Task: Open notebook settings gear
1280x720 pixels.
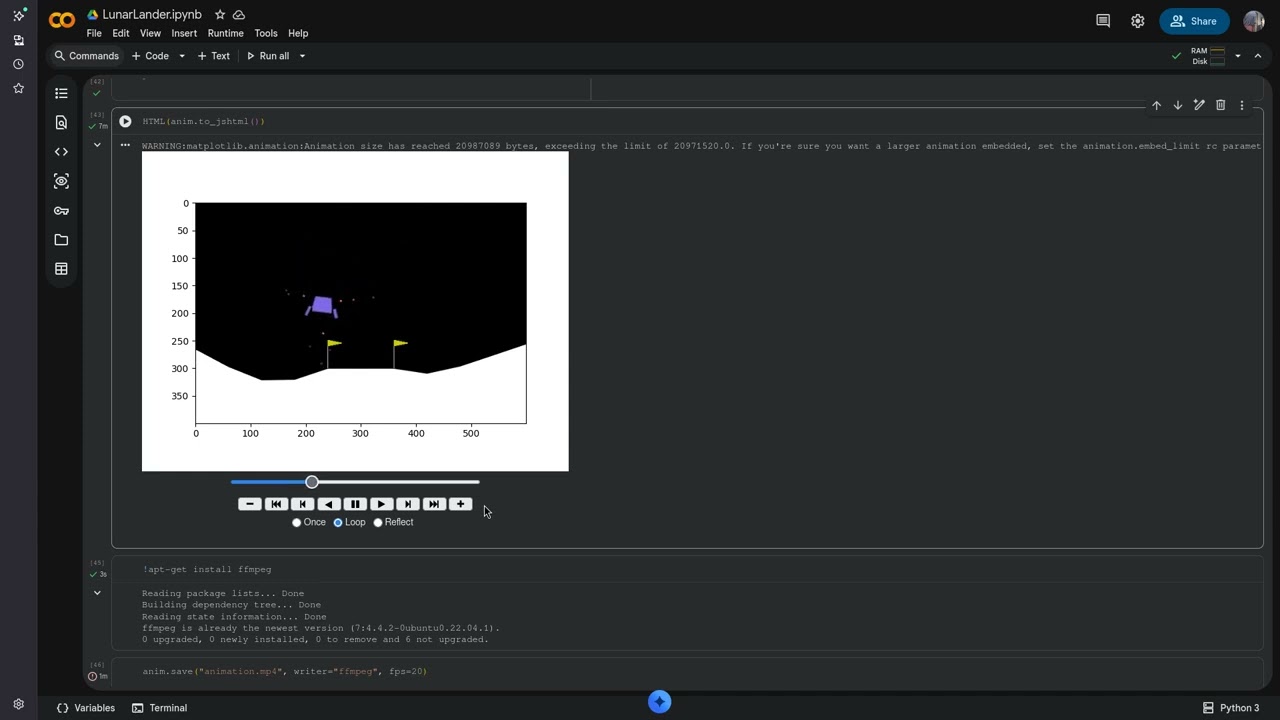Action: 1138,21
